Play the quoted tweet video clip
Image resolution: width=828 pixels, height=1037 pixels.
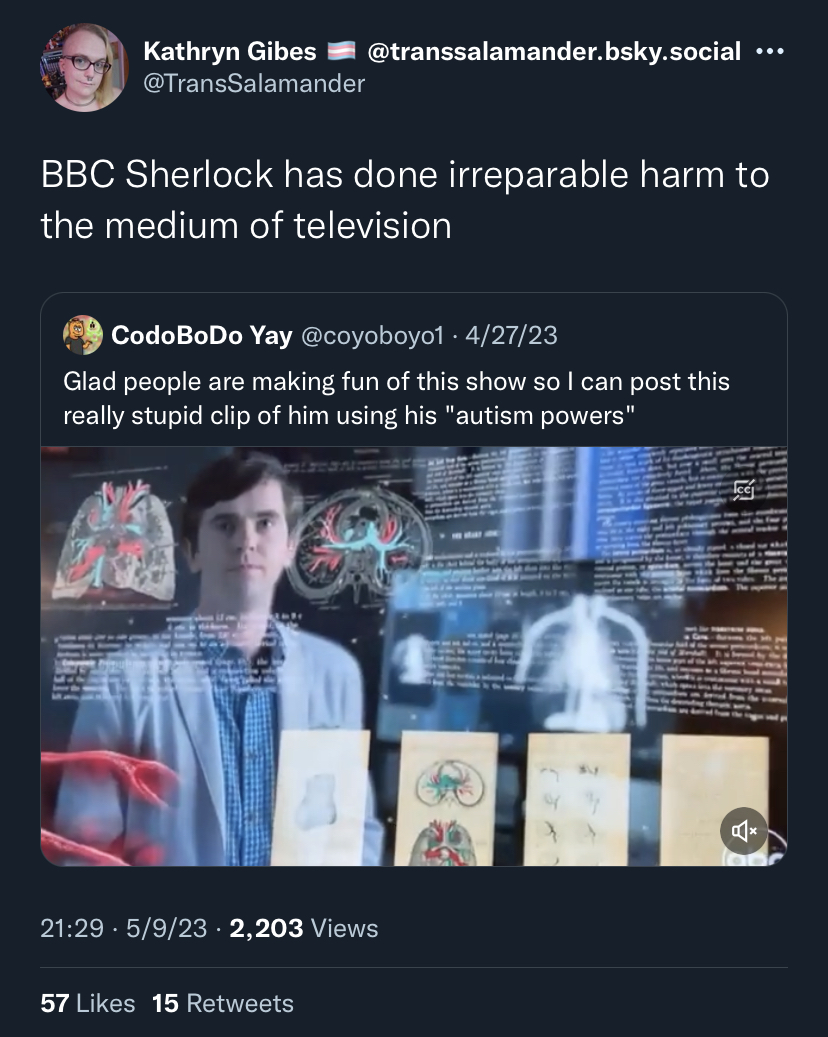click(x=414, y=656)
